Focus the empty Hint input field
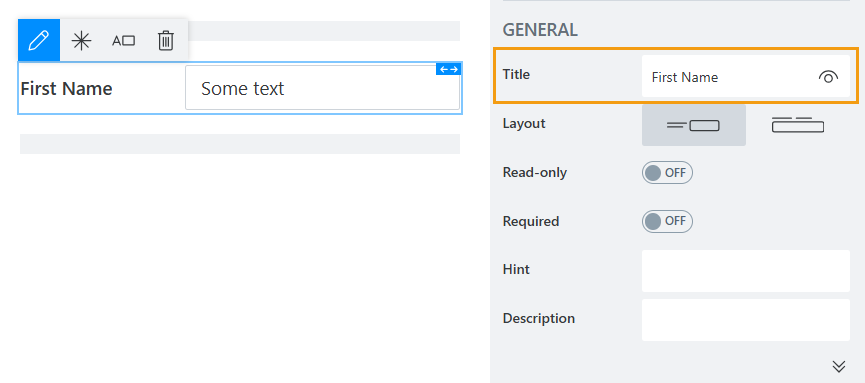The height and width of the screenshot is (383, 865). coord(746,271)
